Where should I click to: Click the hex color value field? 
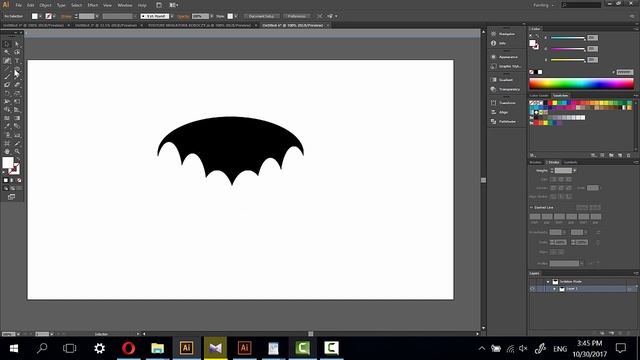pyautogui.click(x=624, y=72)
